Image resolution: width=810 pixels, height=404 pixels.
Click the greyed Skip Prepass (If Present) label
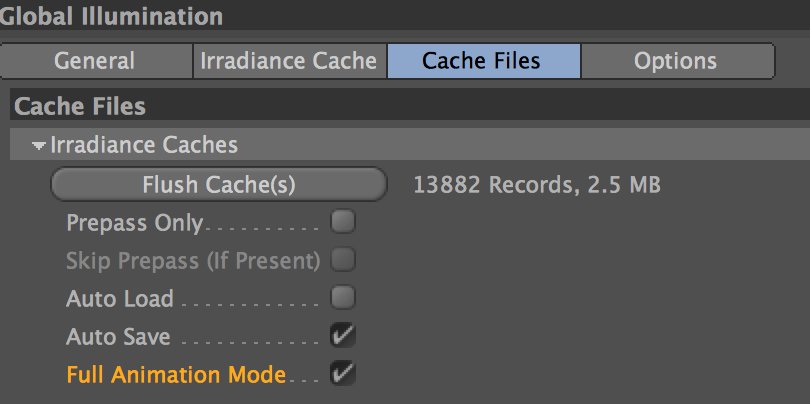[x=193, y=261]
